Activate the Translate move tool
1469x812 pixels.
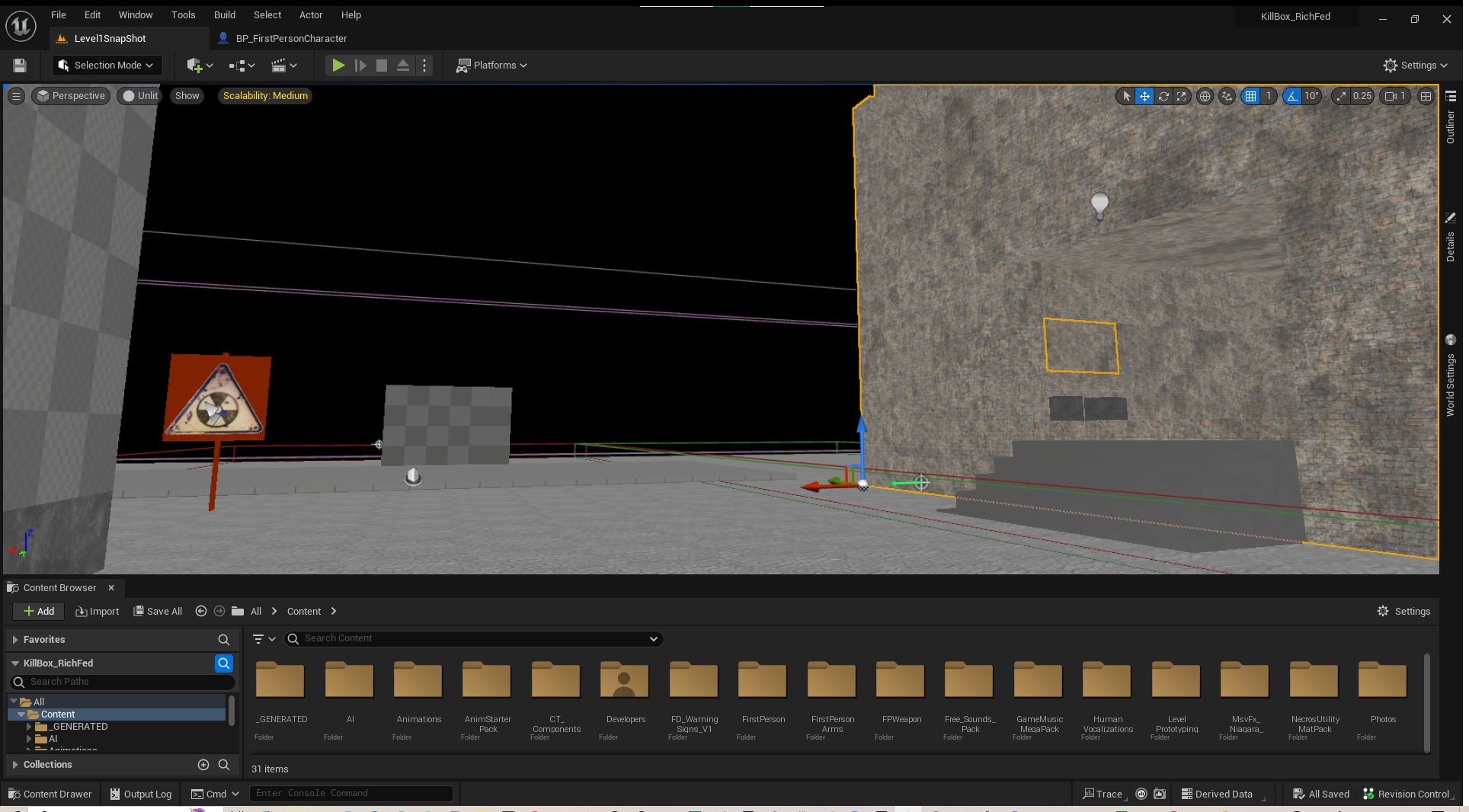pos(1144,96)
